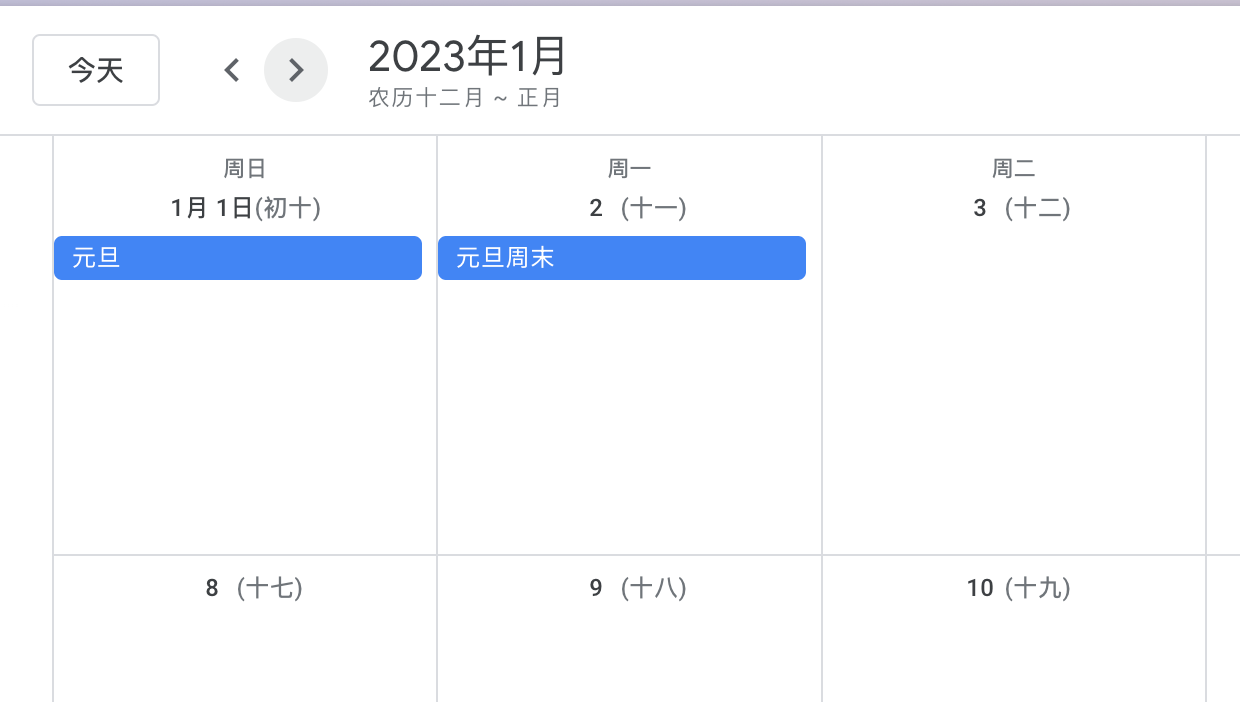Go to the previous month

point(232,70)
